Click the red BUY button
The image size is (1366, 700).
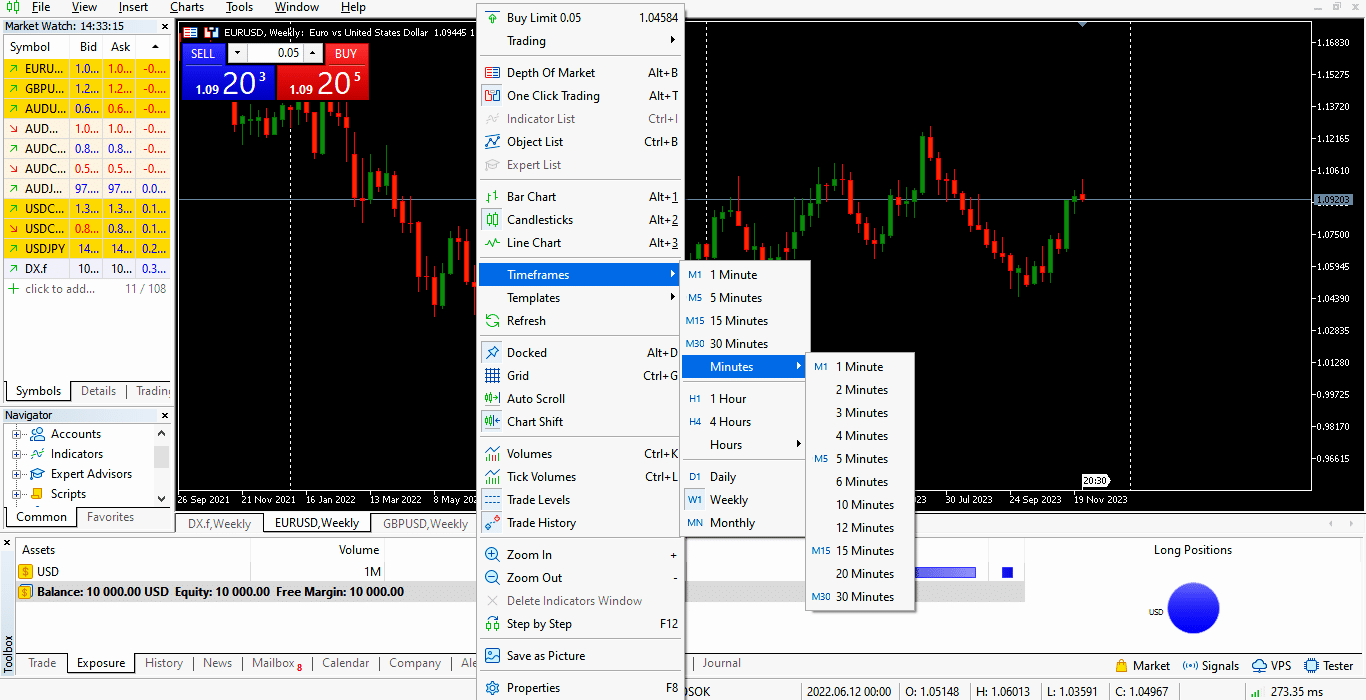click(x=346, y=54)
